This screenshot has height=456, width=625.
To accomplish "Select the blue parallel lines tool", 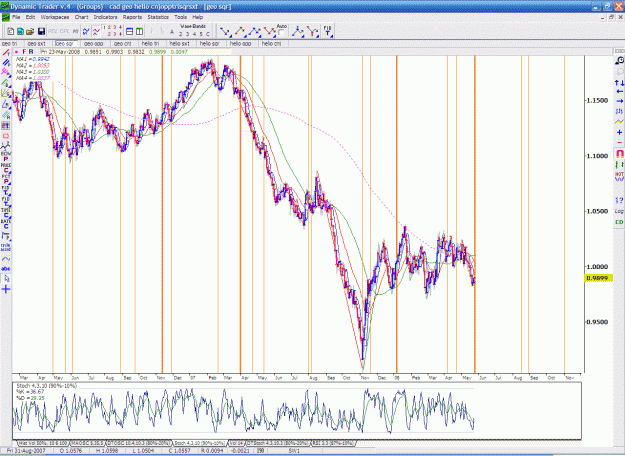I will (x=6, y=63).
